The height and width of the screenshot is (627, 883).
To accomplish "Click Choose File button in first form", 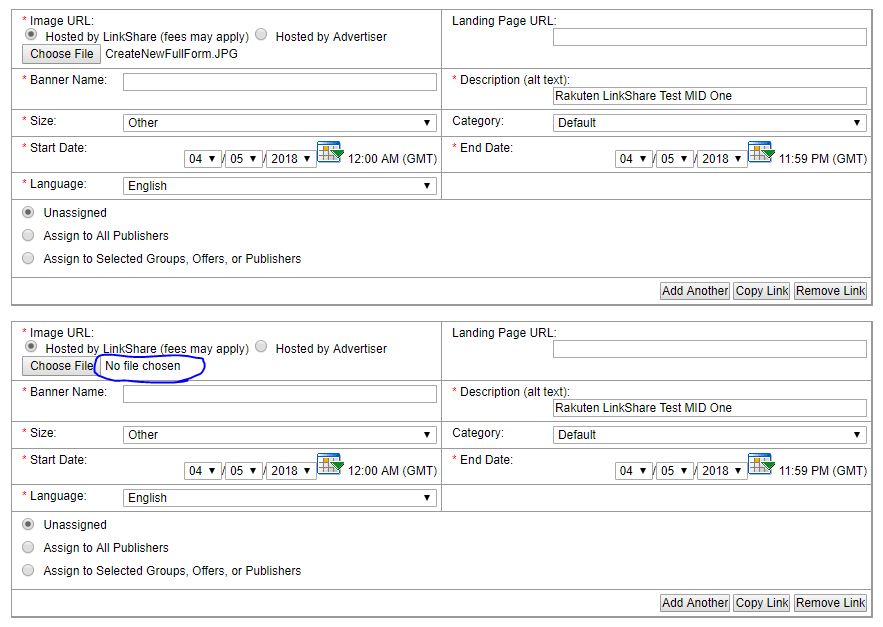I will point(61,54).
